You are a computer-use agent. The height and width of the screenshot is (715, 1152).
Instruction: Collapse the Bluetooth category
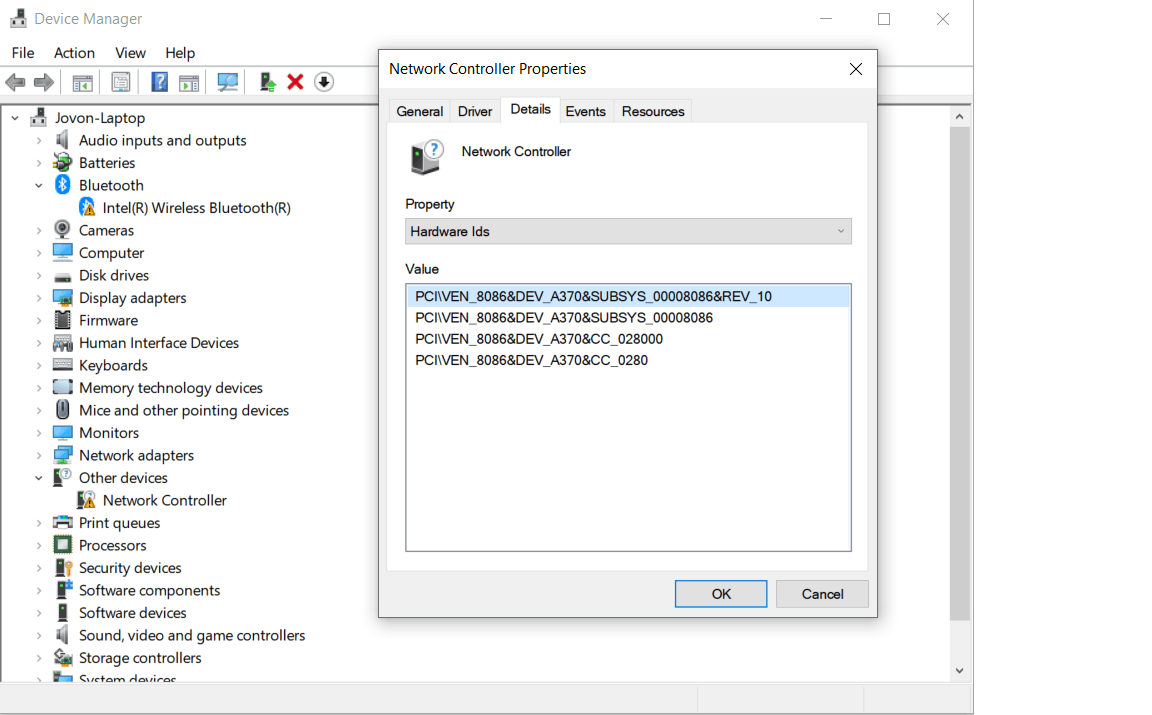[38, 185]
